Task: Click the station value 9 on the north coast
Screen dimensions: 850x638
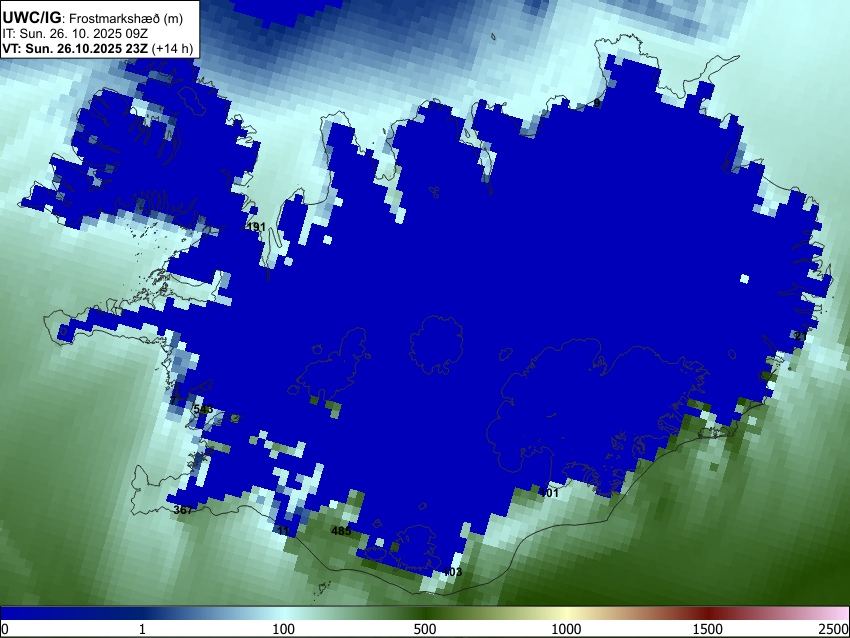Action: click(x=597, y=103)
